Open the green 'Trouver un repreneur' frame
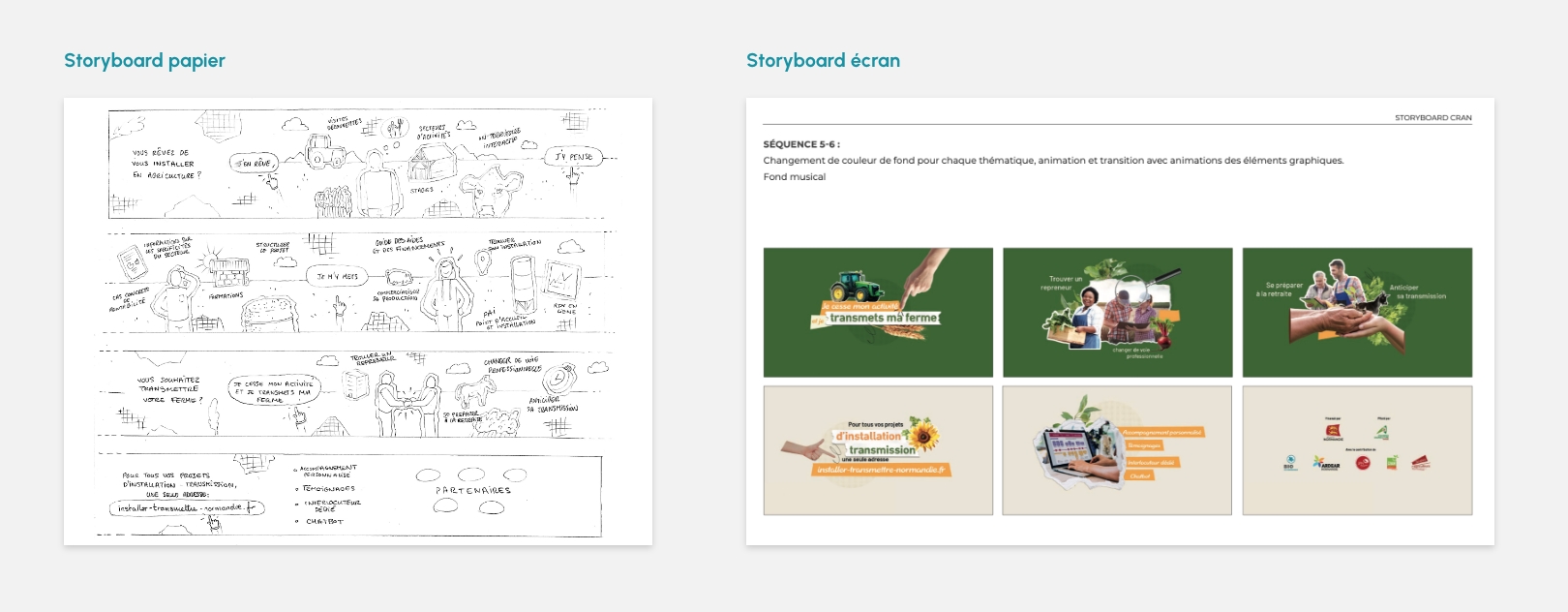The width and height of the screenshot is (1568, 612). tap(1118, 313)
